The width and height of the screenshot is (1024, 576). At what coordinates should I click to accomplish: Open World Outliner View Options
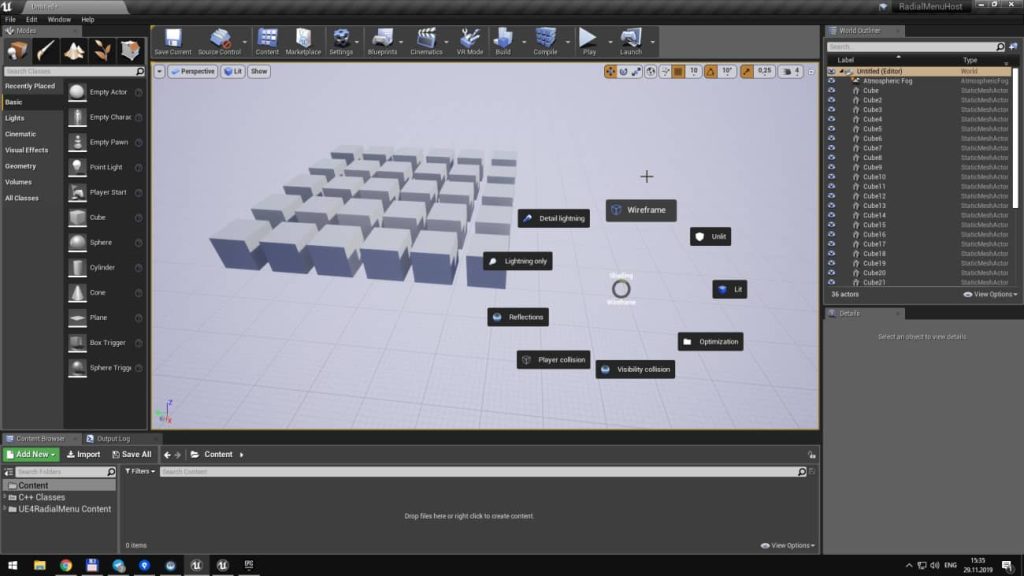pos(990,295)
